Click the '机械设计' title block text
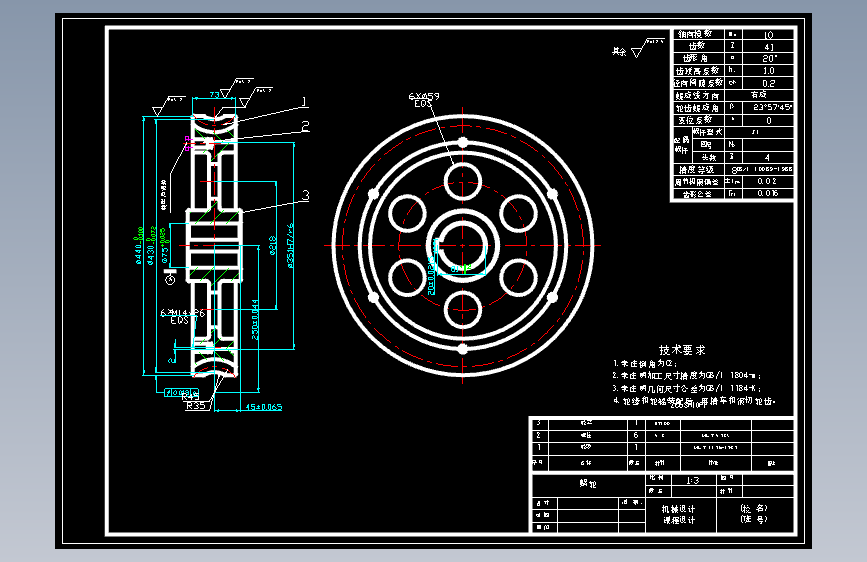Viewport: 867px width, 562px height. (x=678, y=509)
